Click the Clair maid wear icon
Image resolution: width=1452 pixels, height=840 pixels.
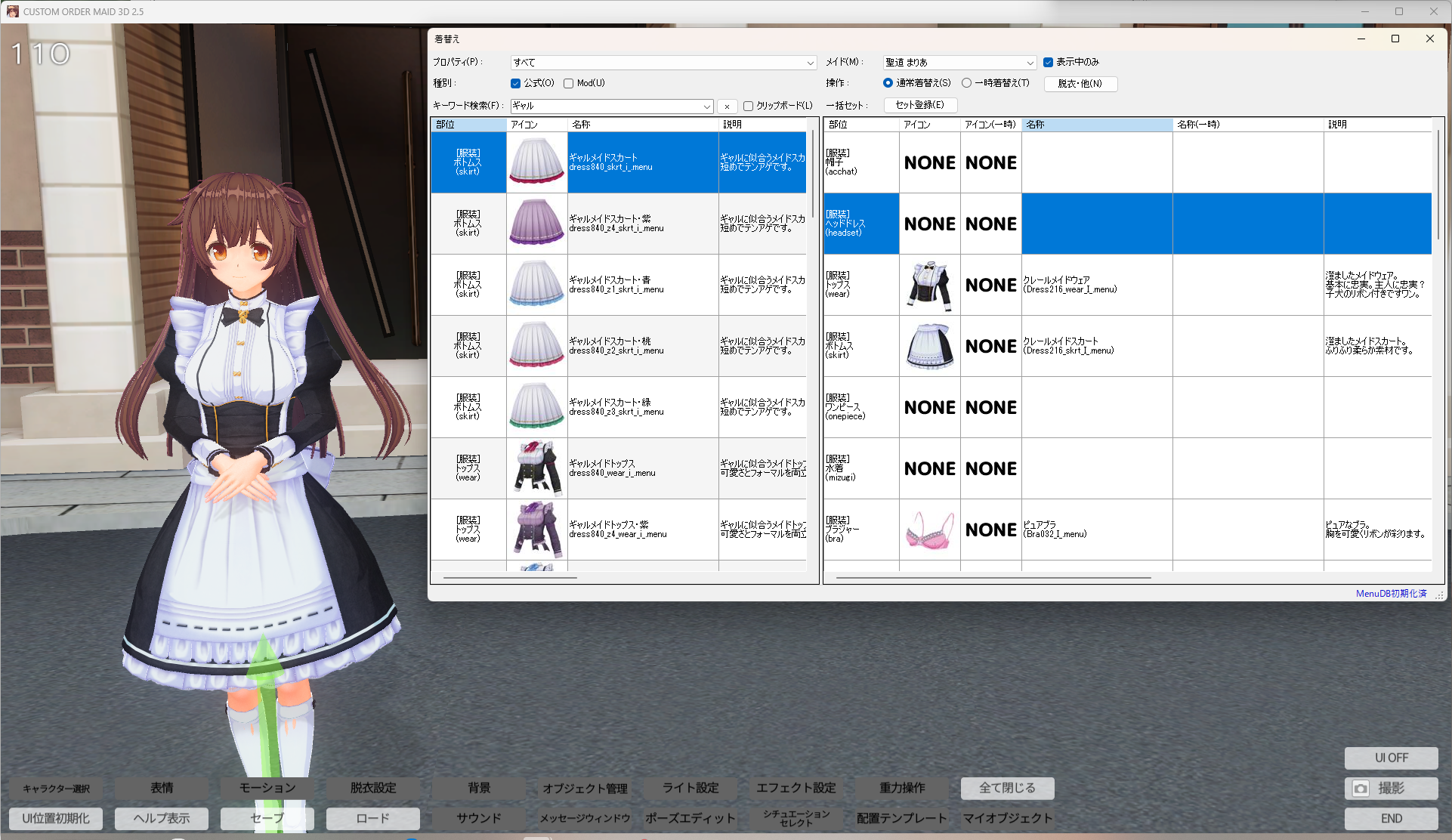929,286
